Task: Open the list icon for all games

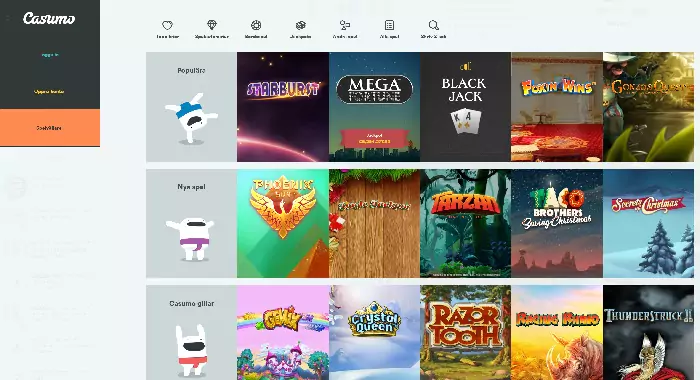Action: 389,25
